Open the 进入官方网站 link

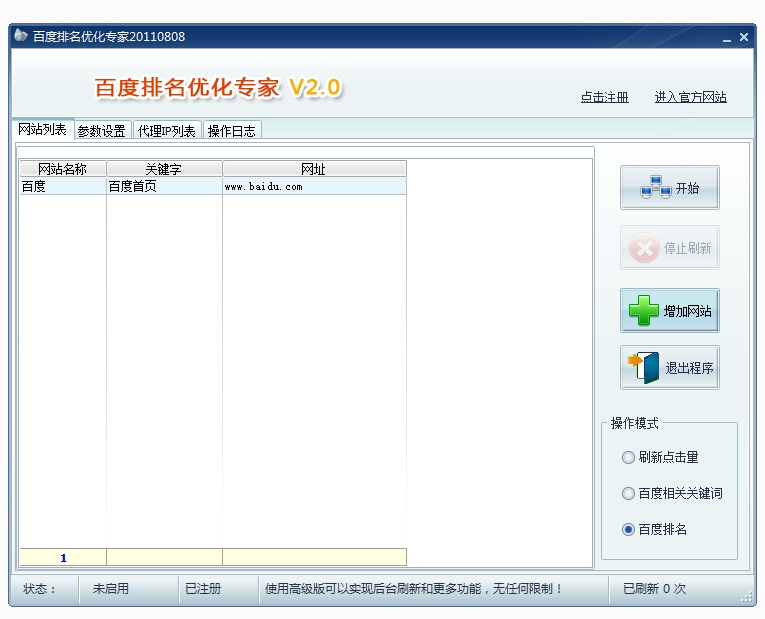(x=690, y=97)
